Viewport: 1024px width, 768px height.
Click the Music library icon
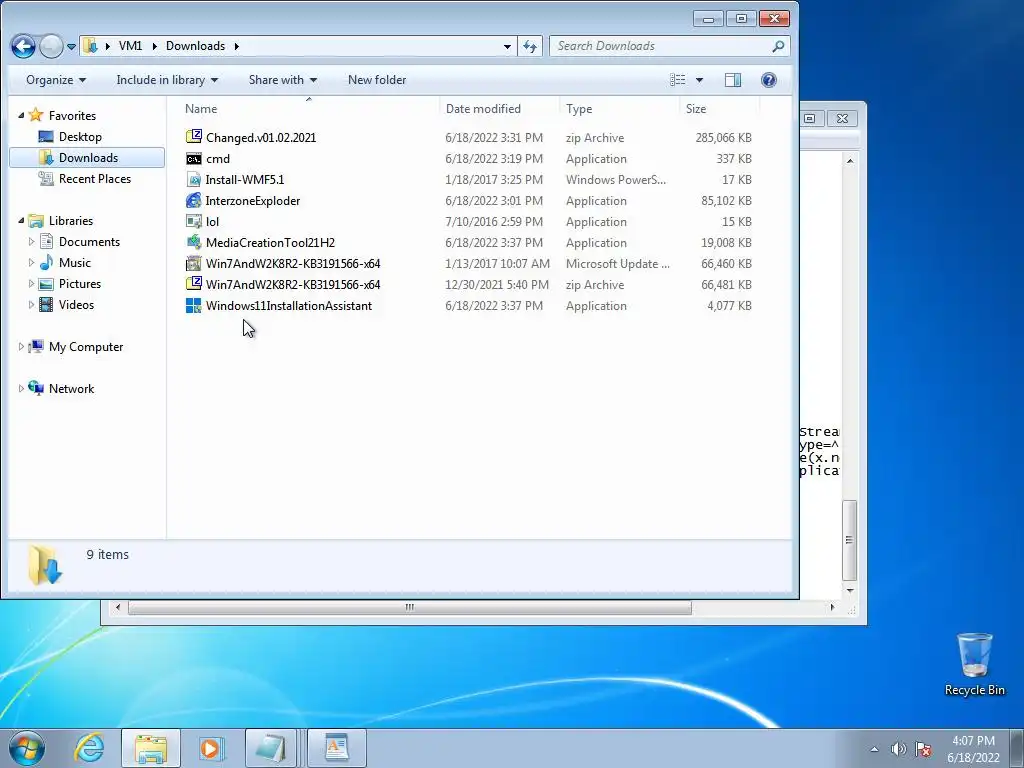(x=46, y=263)
